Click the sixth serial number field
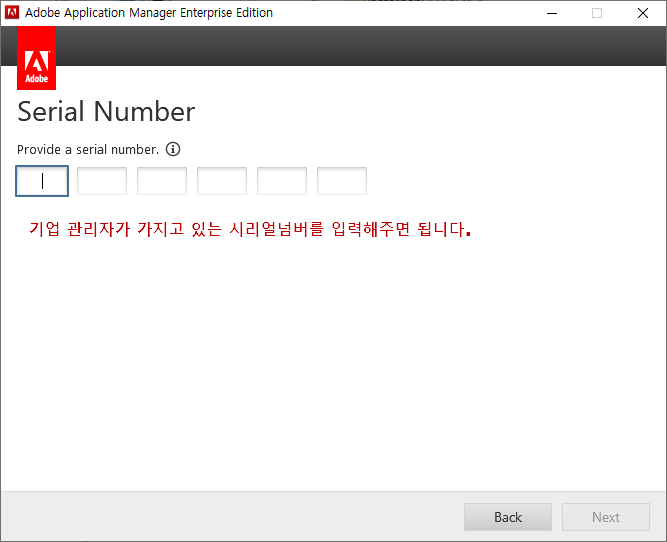The width and height of the screenshot is (667, 542). click(x=342, y=181)
